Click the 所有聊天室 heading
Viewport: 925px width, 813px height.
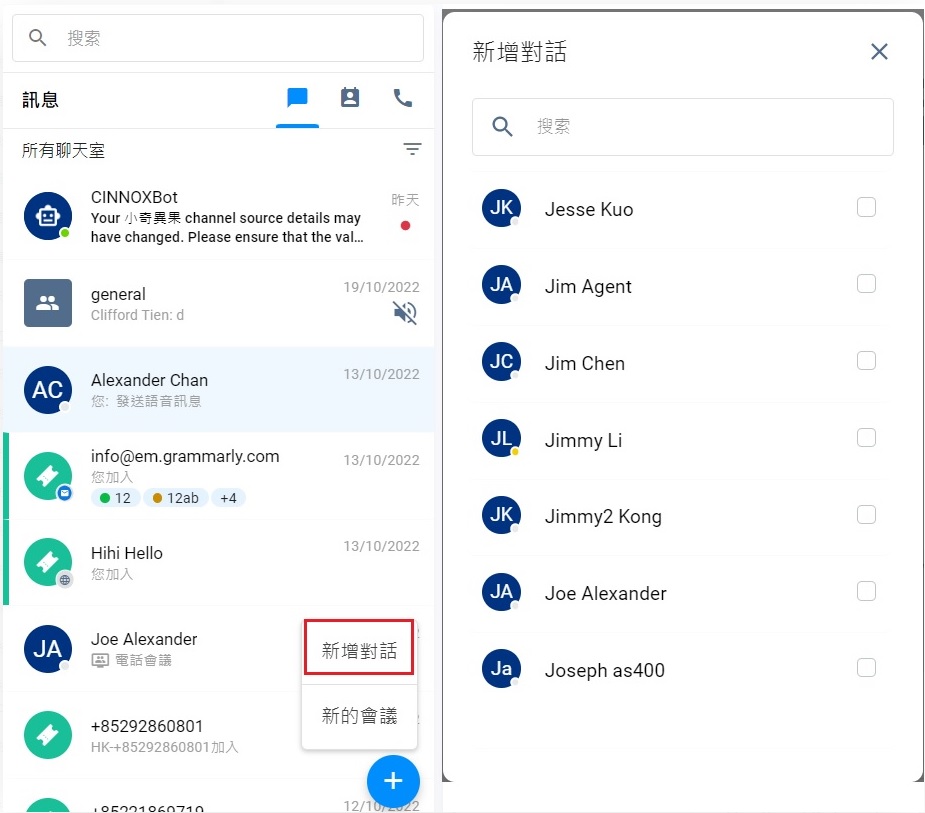coord(63,150)
